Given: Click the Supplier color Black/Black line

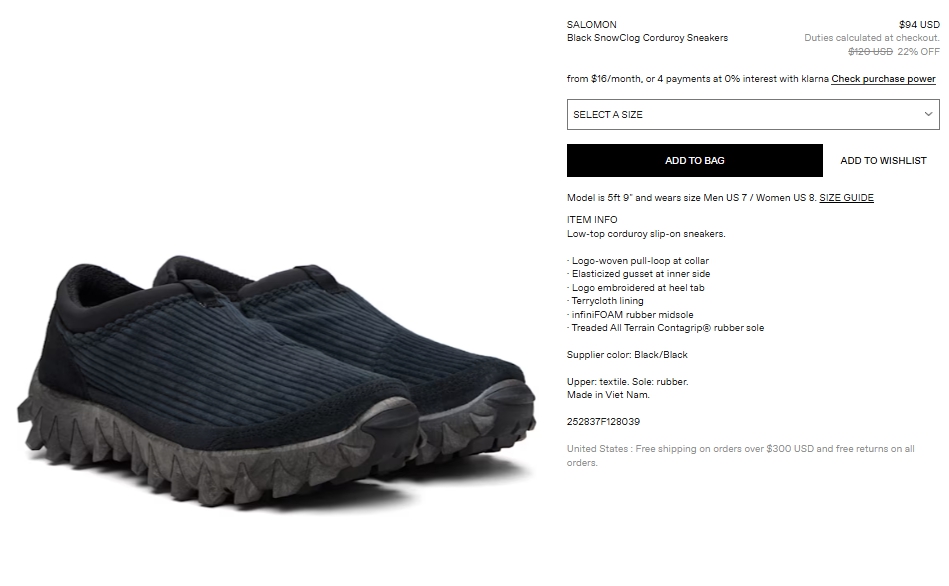Looking at the screenshot, I should pyautogui.click(x=627, y=355).
